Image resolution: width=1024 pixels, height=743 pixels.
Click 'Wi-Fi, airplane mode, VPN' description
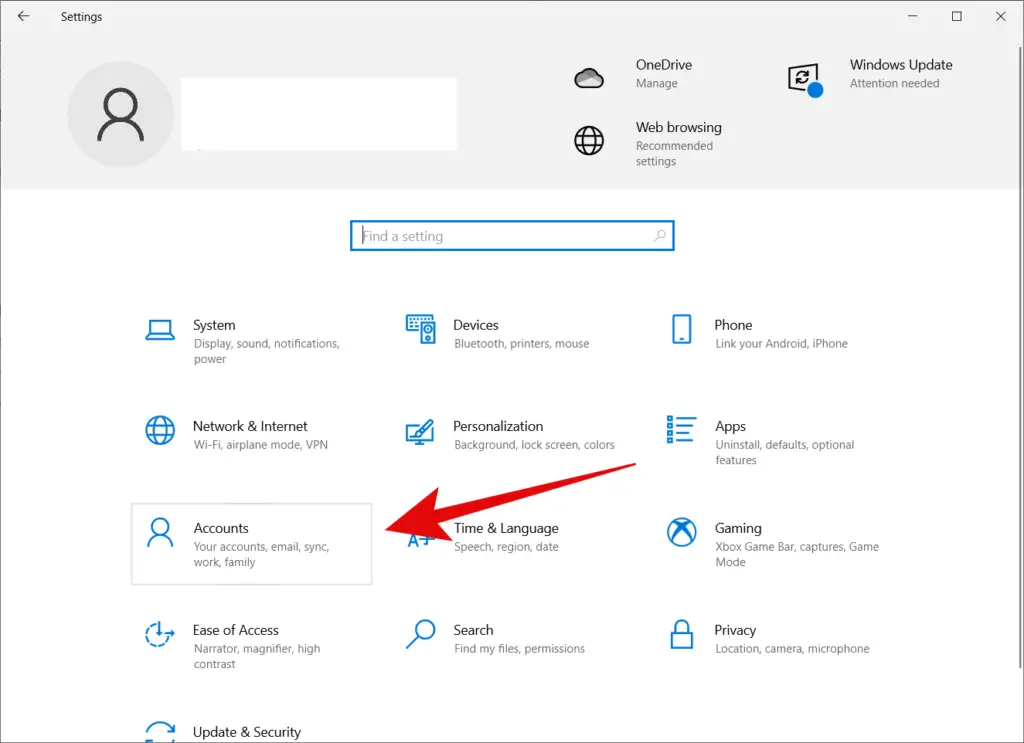261,445
